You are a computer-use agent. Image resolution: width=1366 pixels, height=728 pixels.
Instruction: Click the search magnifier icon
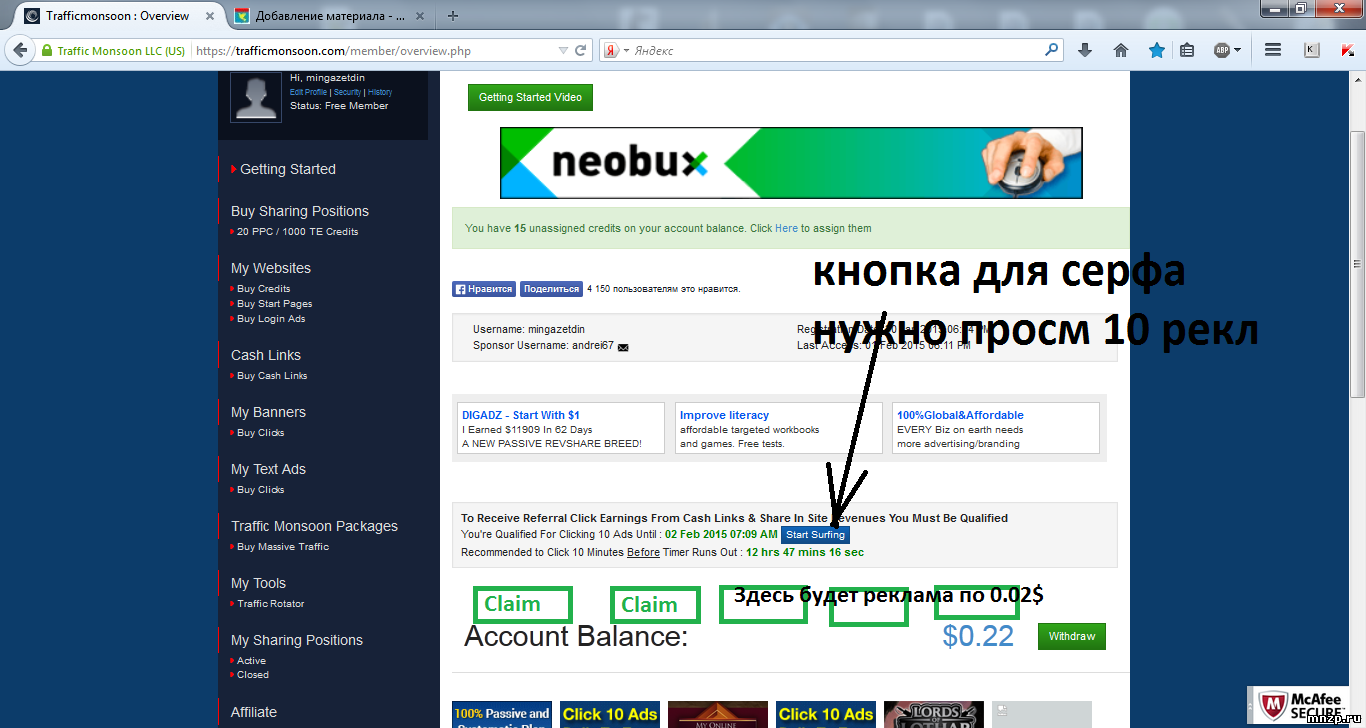(x=1052, y=49)
